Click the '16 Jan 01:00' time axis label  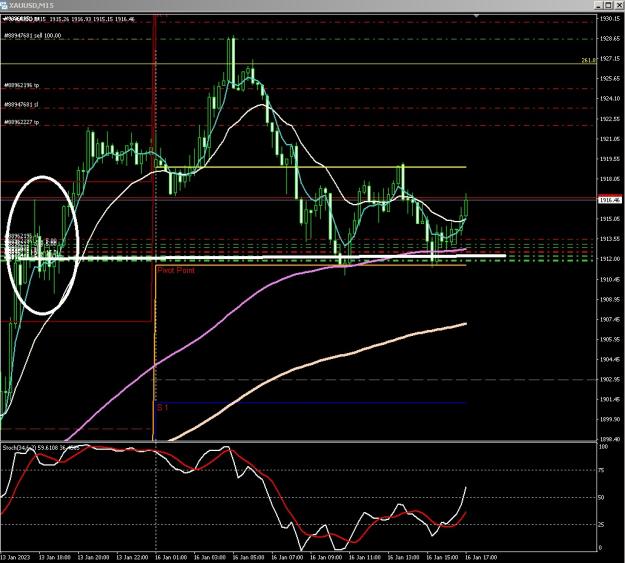click(171, 557)
